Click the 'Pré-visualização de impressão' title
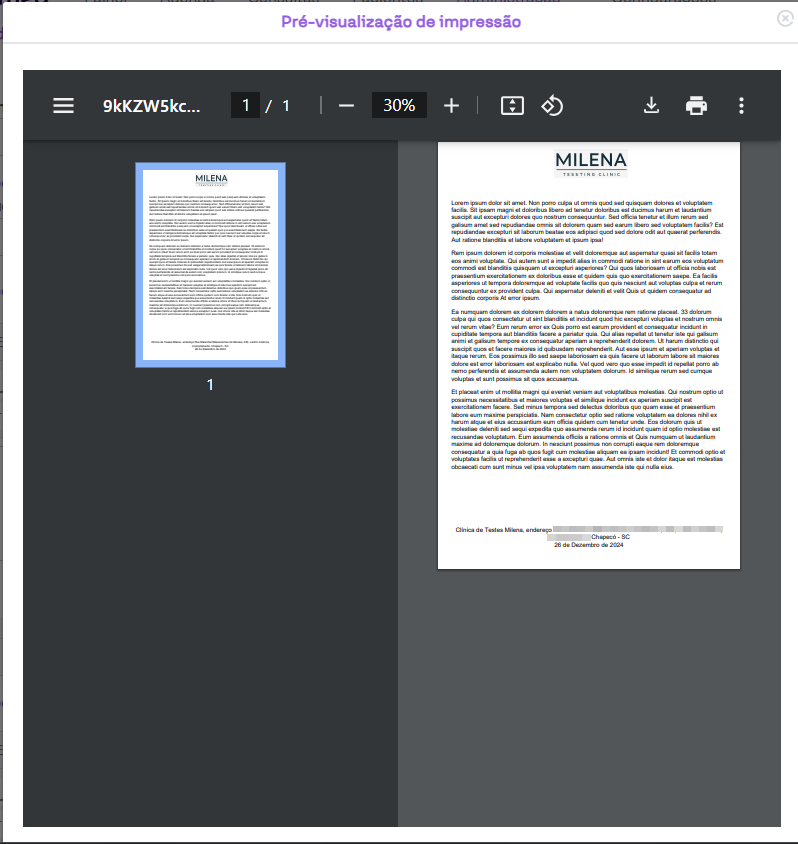This screenshot has width=798, height=844. (x=400, y=21)
